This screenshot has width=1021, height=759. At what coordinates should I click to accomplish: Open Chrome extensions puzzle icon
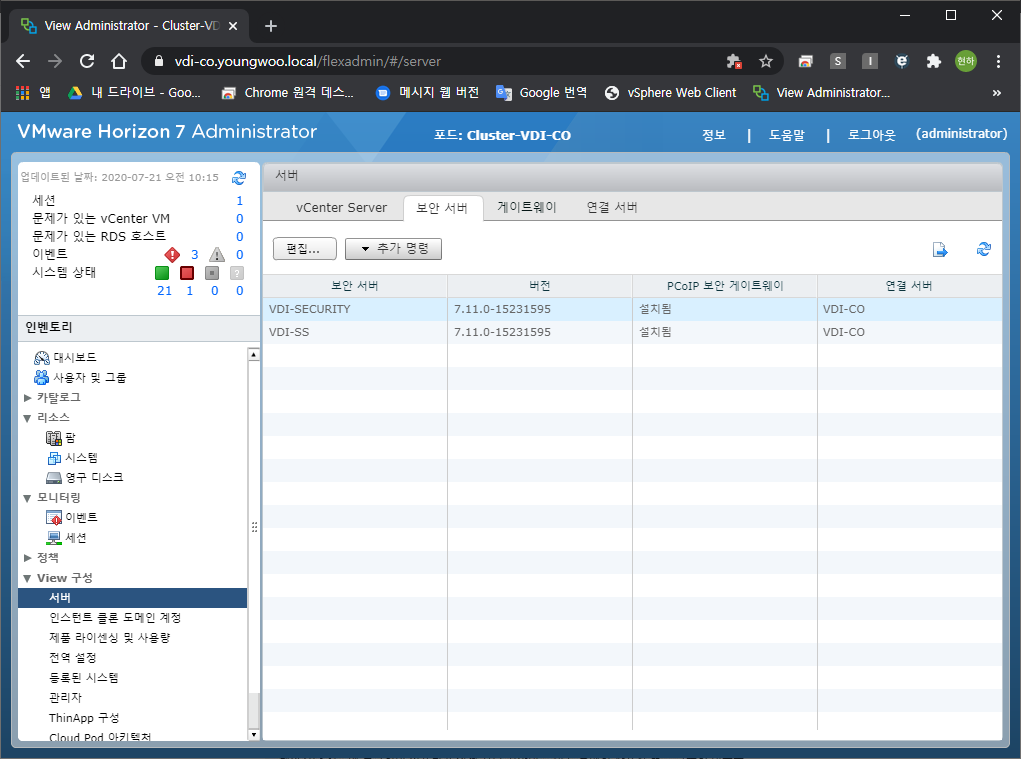(934, 61)
